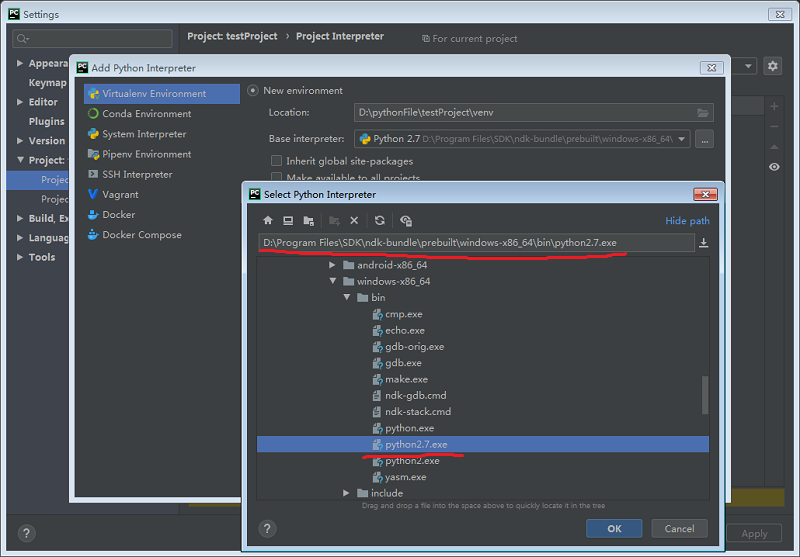Select Virtualenv Environment option
Image resolution: width=800 pixels, height=557 pixels.
pos(162,94)
